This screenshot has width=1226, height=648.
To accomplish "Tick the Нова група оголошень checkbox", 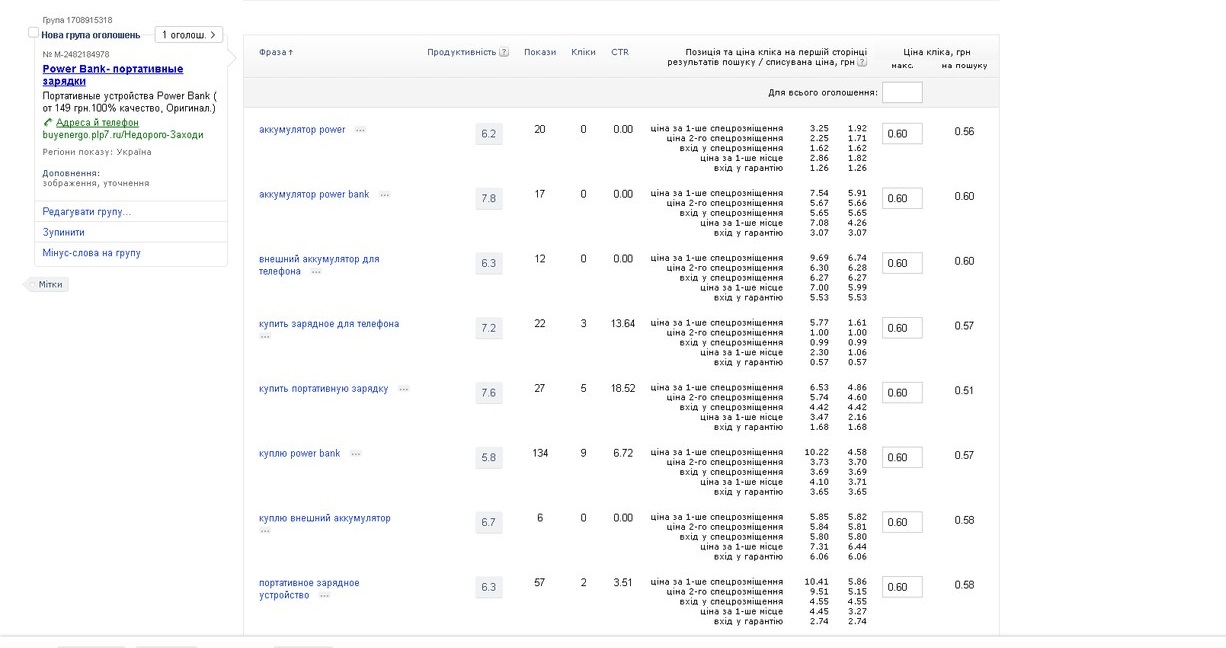I will click(x=34, y=33).
